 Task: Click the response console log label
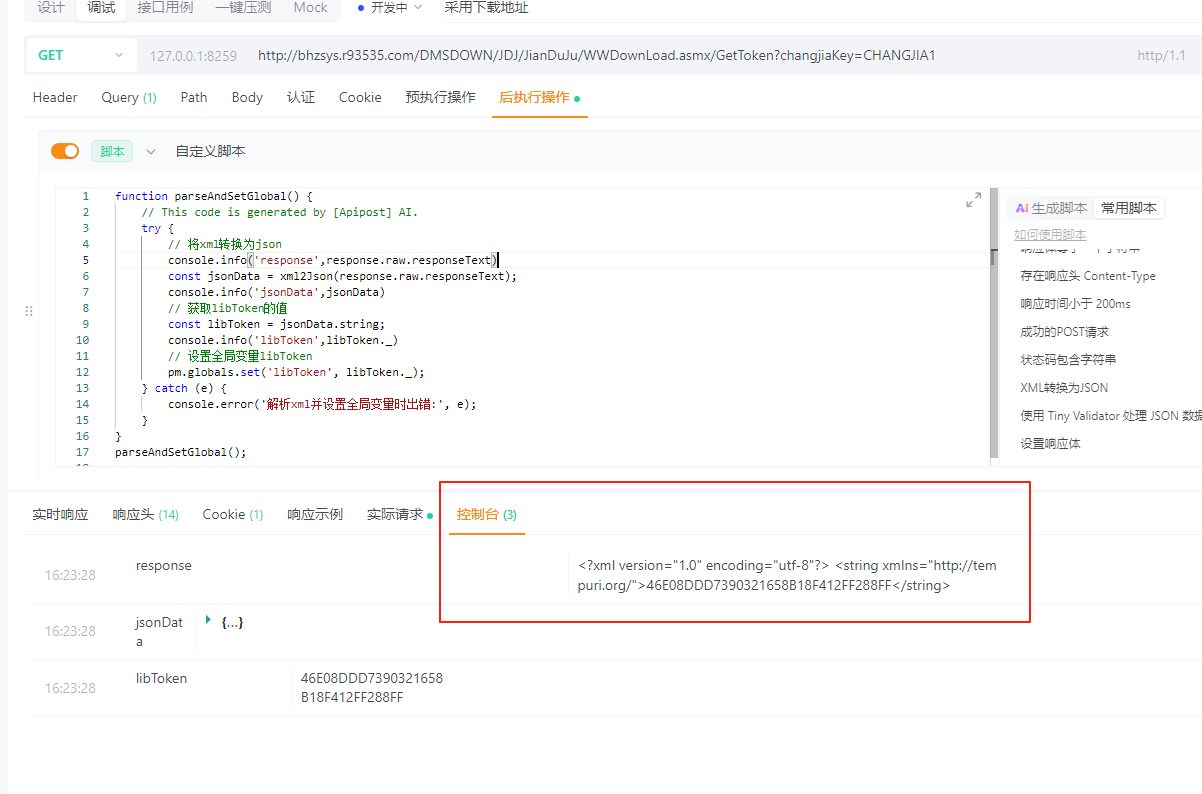[164, 565]
